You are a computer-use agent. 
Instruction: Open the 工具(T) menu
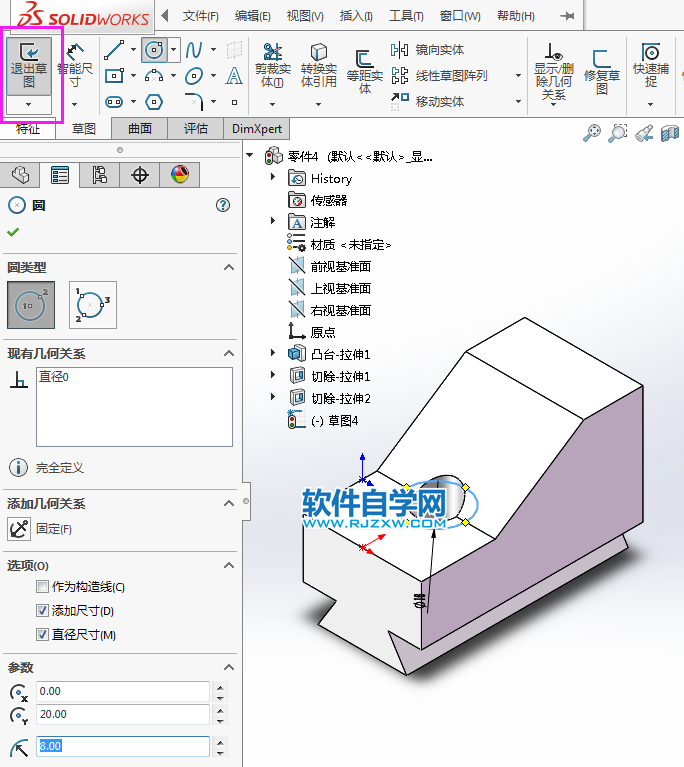coord(406,16)
